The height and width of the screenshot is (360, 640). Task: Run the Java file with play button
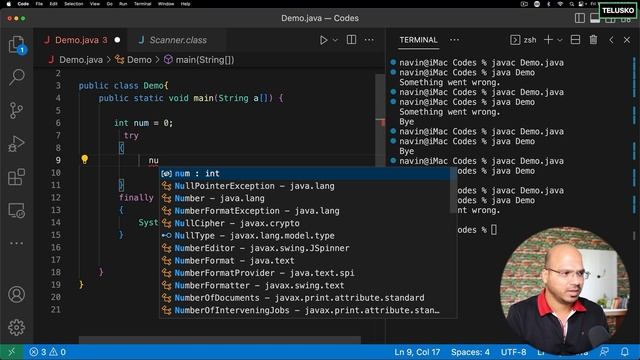(323, 40)
